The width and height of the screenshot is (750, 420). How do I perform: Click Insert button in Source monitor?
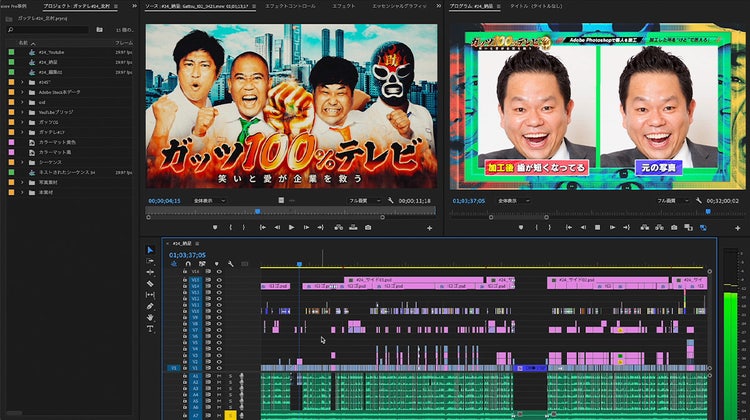pyautogui.click(x=339, y=228)
